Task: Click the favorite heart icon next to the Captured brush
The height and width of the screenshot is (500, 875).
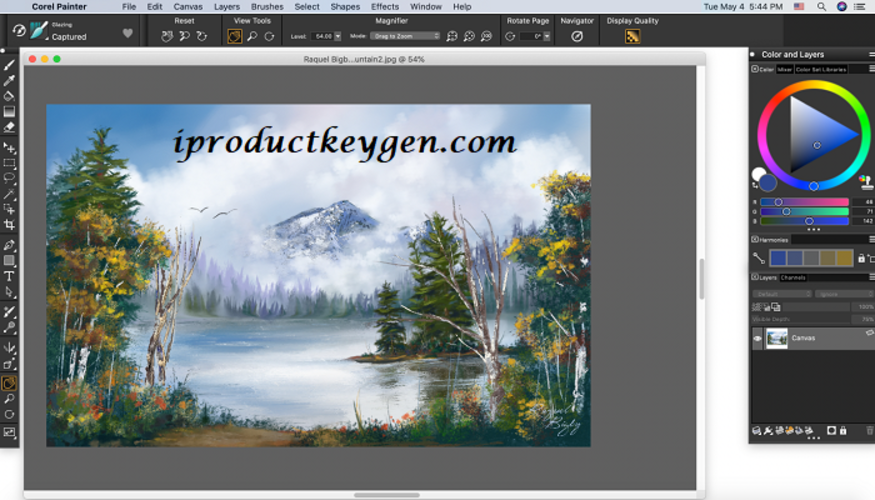Action: coord(127,33)
